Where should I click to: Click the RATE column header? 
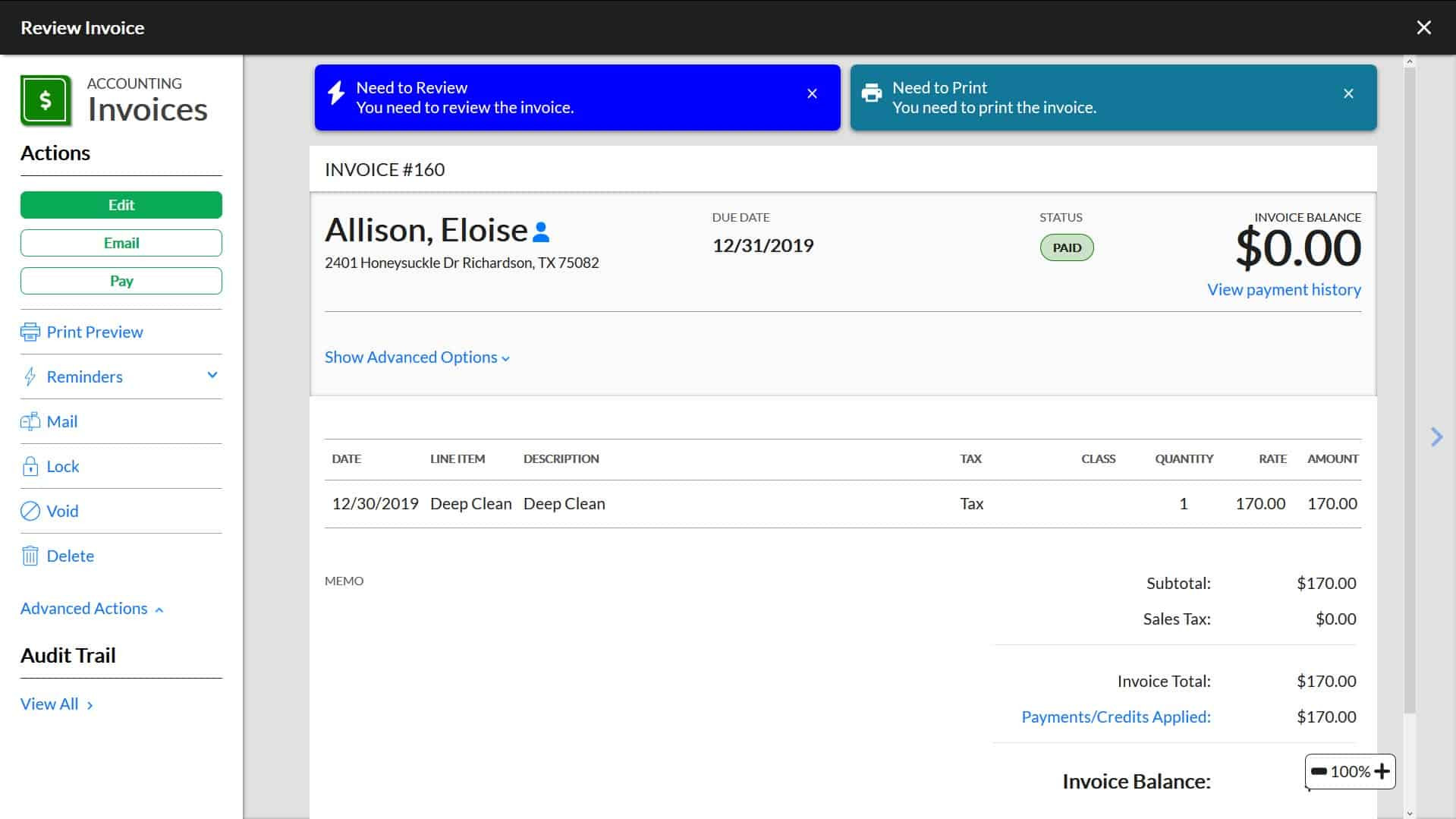[x=1272, y=458]
